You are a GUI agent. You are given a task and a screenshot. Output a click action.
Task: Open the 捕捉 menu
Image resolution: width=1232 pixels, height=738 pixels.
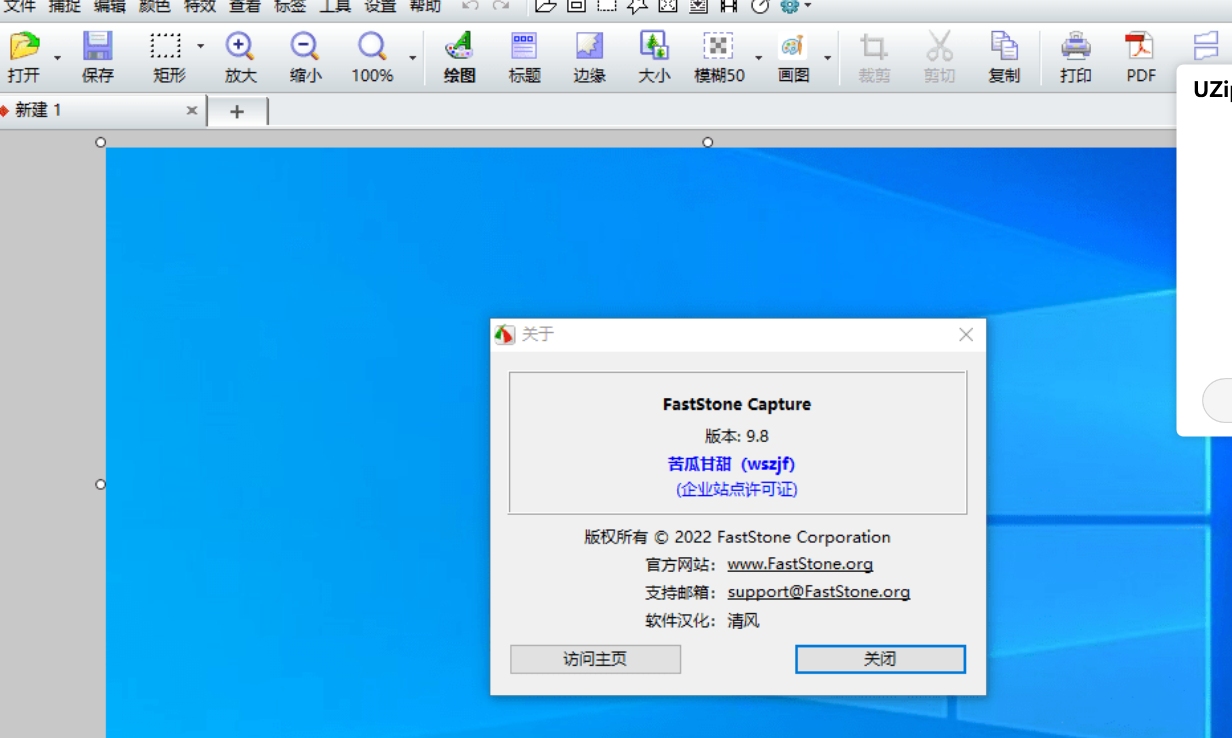click(65, 6)
